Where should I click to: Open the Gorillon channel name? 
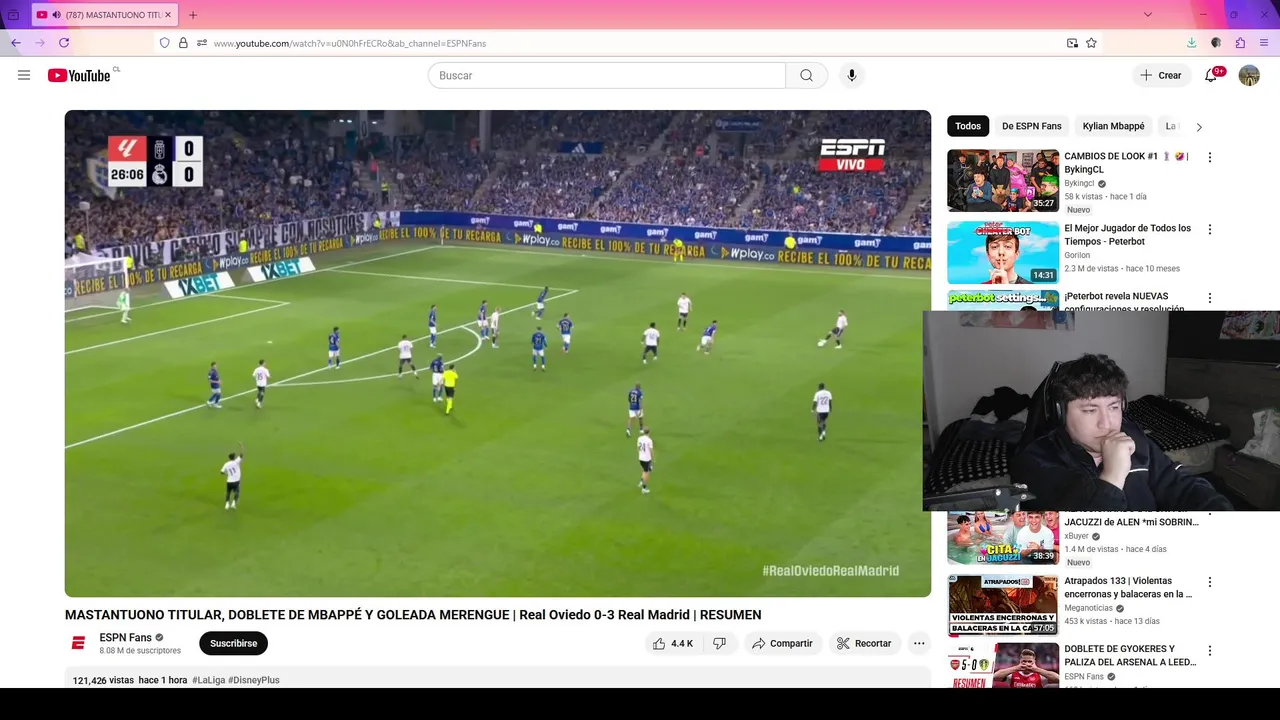1077,255
